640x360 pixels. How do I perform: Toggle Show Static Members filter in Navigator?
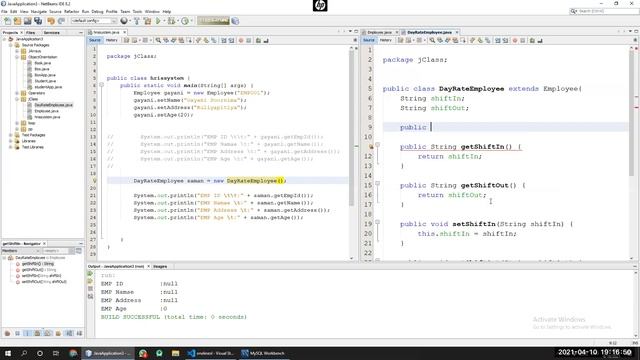point(27,333)
